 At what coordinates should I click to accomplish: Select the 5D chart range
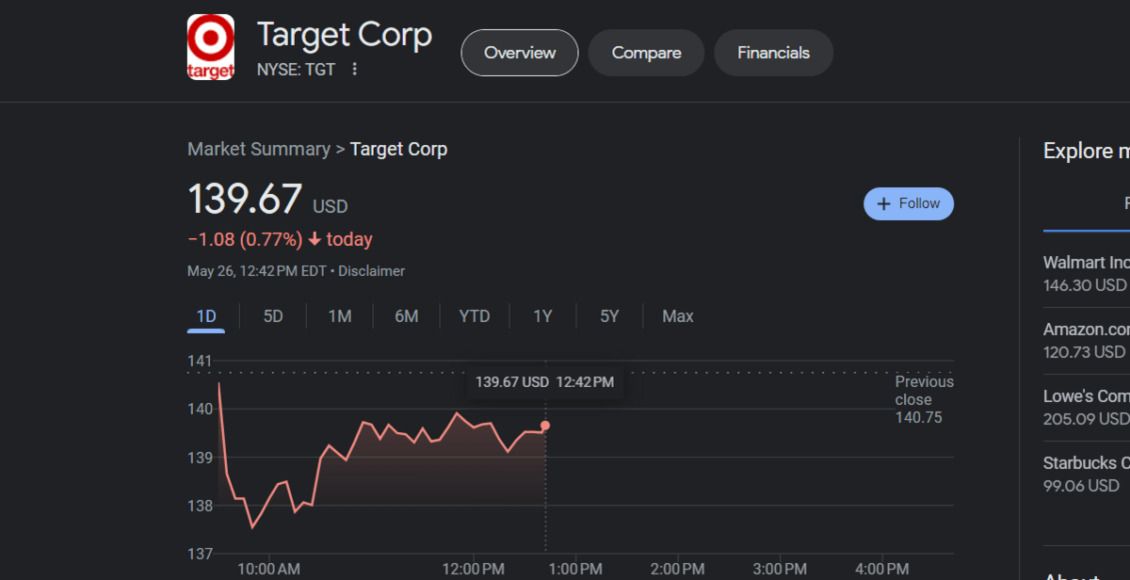click(273, 316)
